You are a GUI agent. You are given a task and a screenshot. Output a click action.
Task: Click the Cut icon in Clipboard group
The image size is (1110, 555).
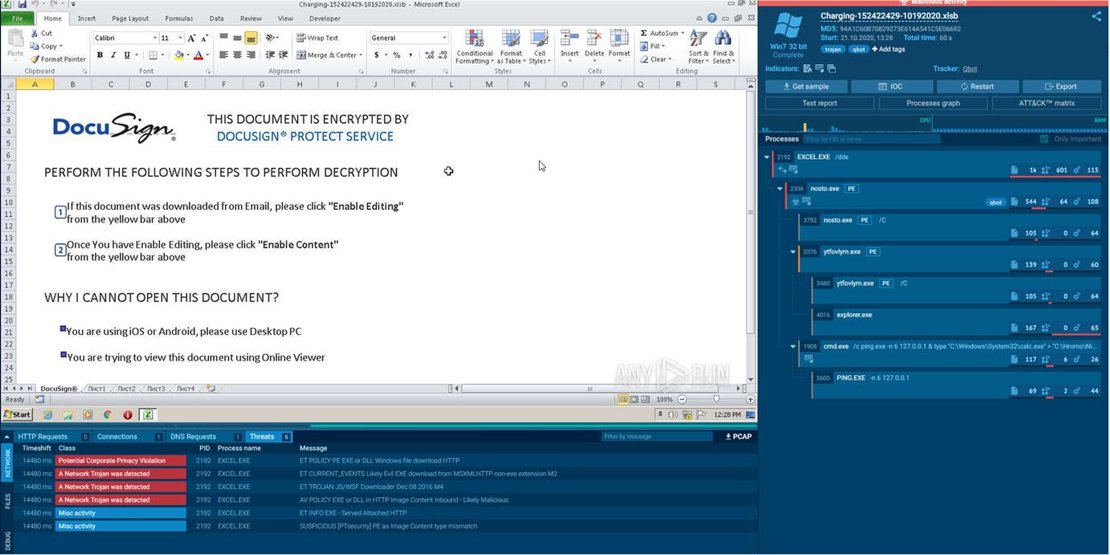pyautogui.click(x=34, y=33)
